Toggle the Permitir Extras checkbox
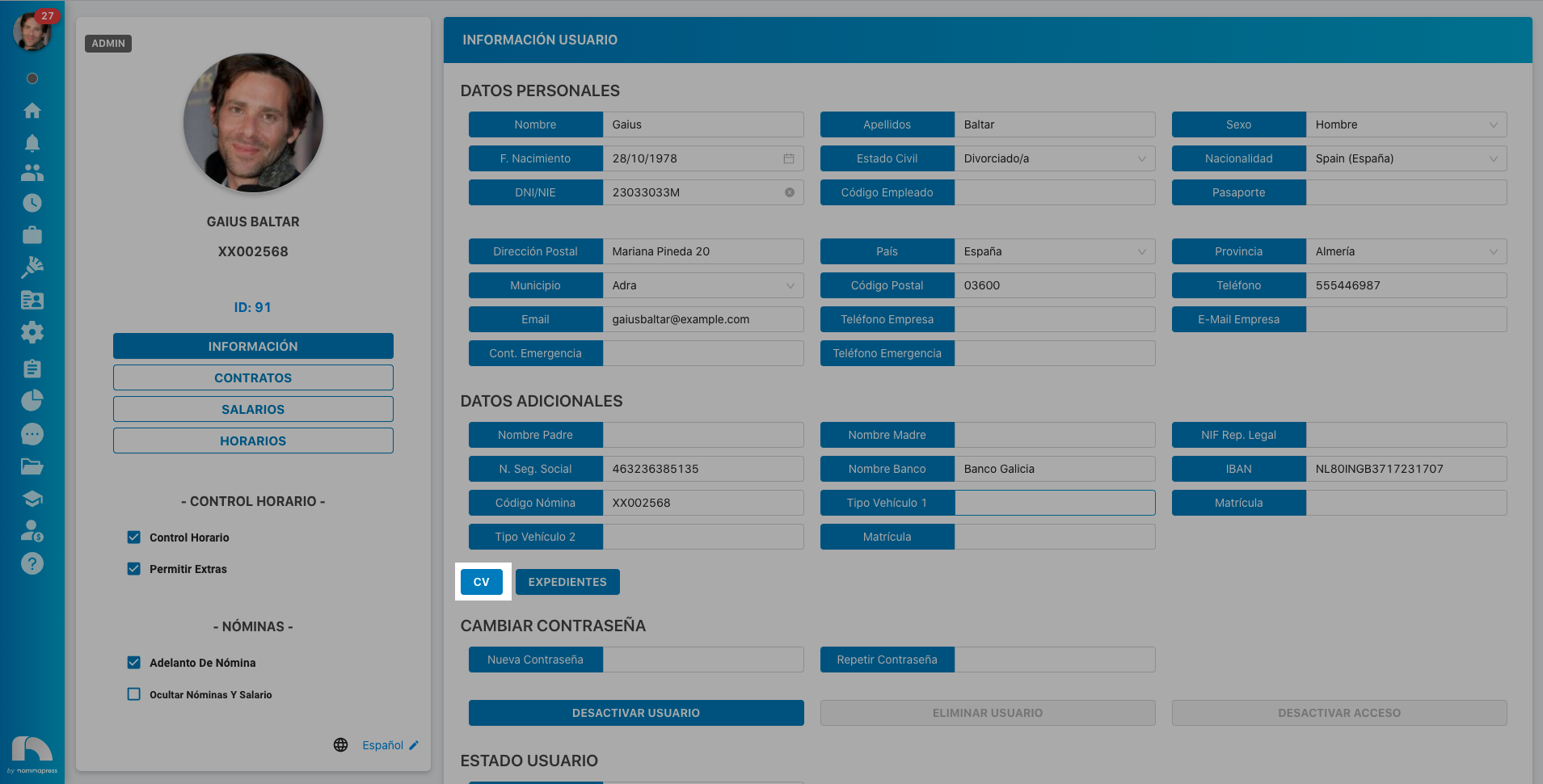Viewport: 1543px width, 784px height. pos(134,569)
